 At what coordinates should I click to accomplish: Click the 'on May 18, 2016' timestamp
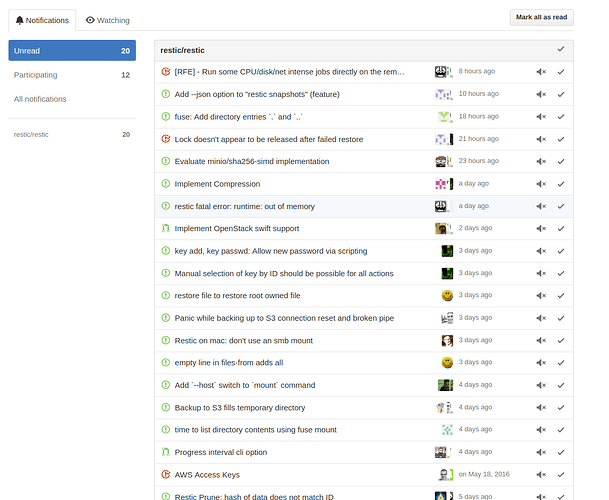click(x=484, y=474)
